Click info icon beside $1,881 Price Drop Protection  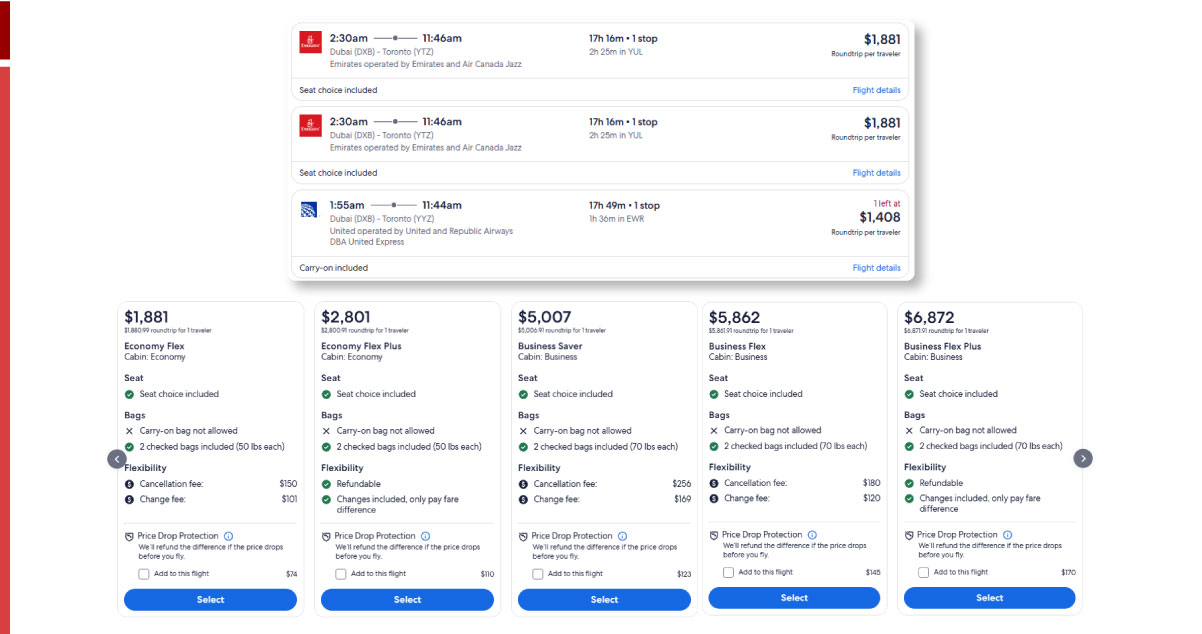tap(228, 536)
